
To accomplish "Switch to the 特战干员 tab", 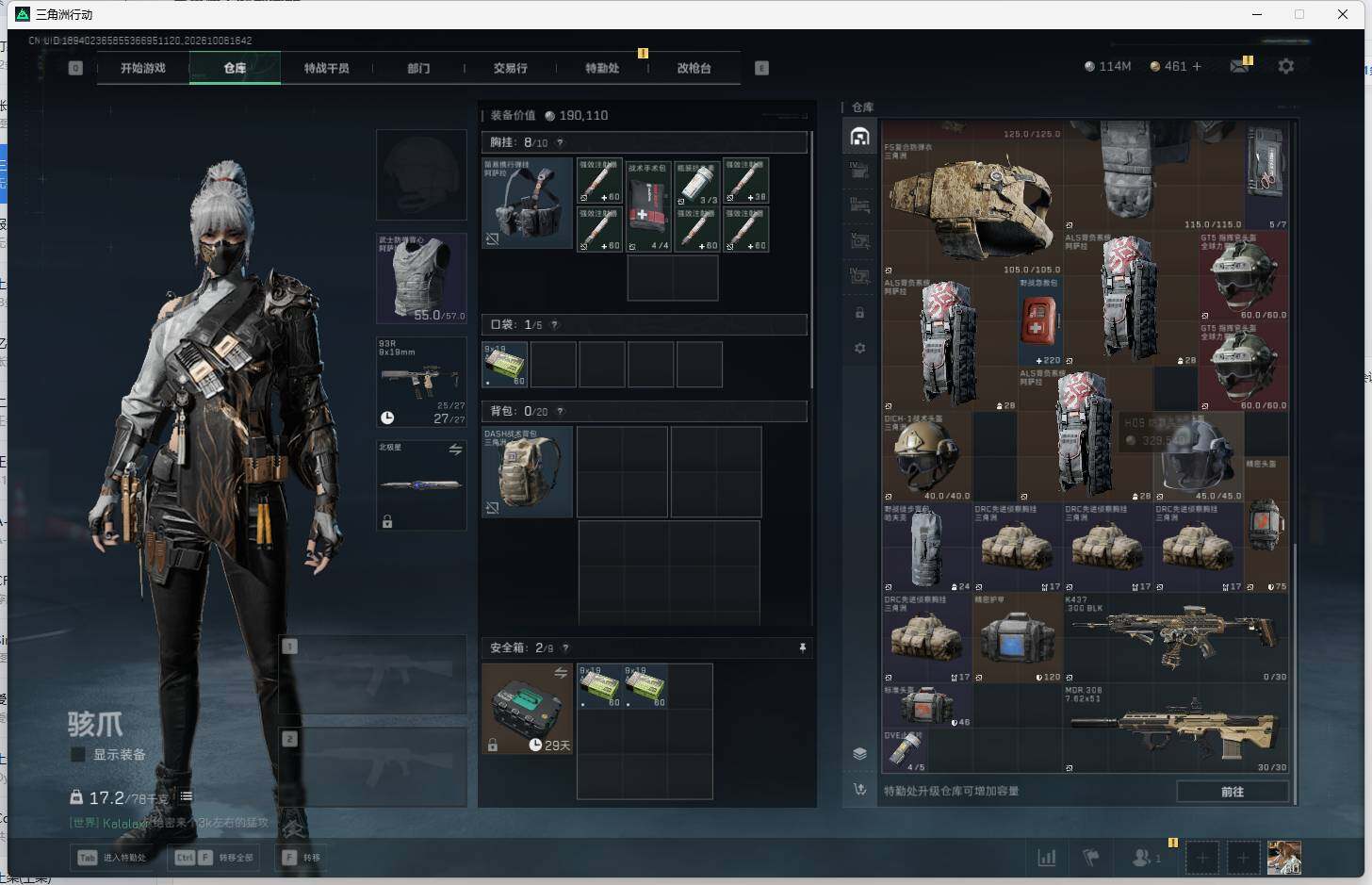I will point(327,68).
